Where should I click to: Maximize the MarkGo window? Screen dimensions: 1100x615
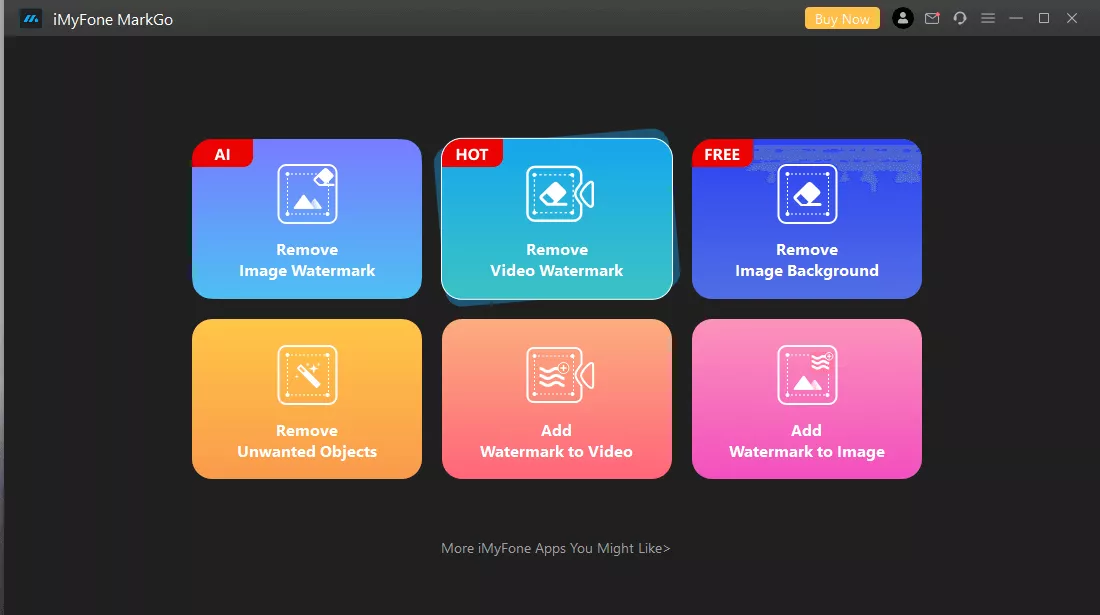point(1044,18)
